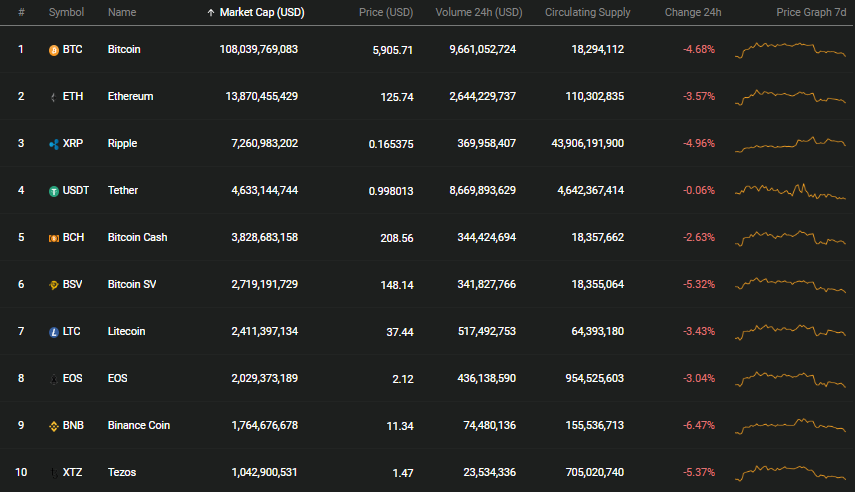Click Ethereum price 125.74

click(397, 97)
